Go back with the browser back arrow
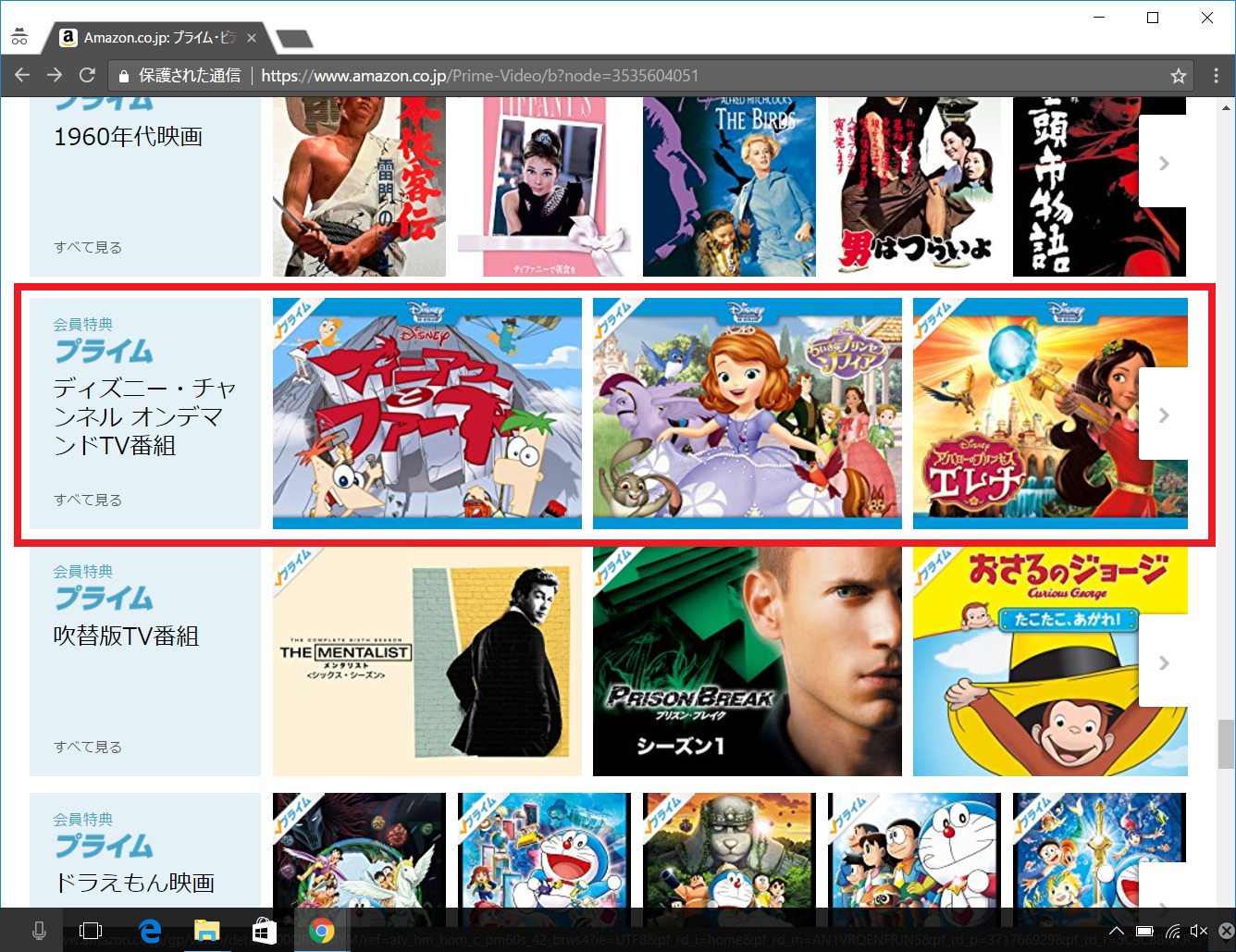The height and width of the screenshot is (952, 1236). 22,75
